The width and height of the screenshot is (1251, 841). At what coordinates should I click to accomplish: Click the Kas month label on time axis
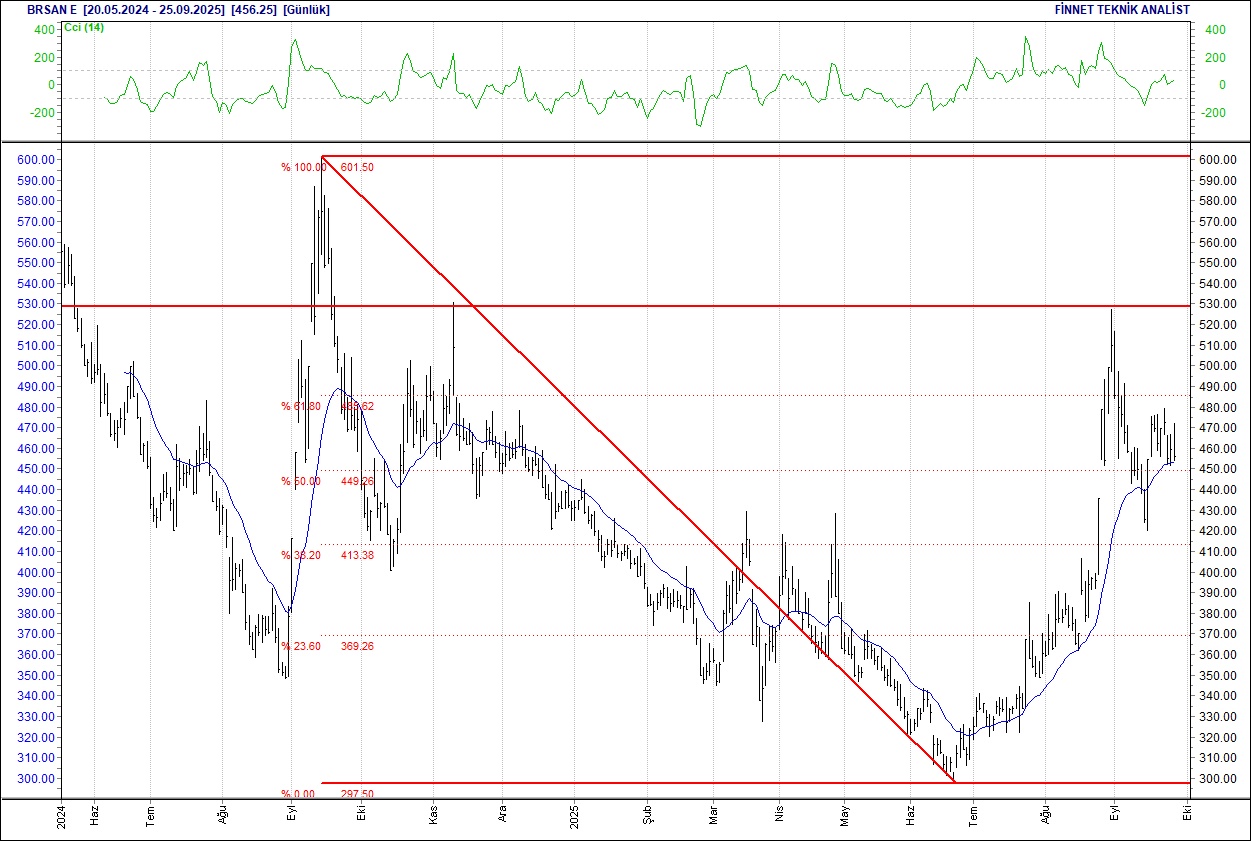tap(435, 814)
